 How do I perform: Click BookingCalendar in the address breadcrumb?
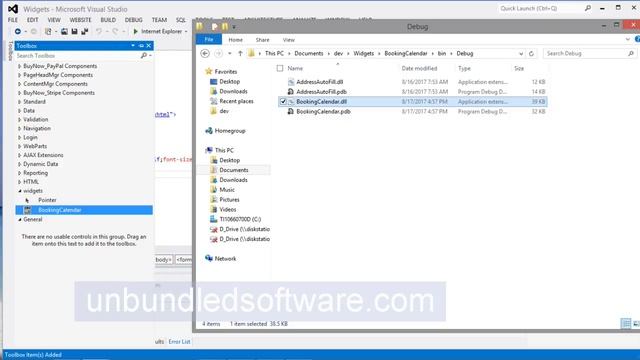coord(406,53)
